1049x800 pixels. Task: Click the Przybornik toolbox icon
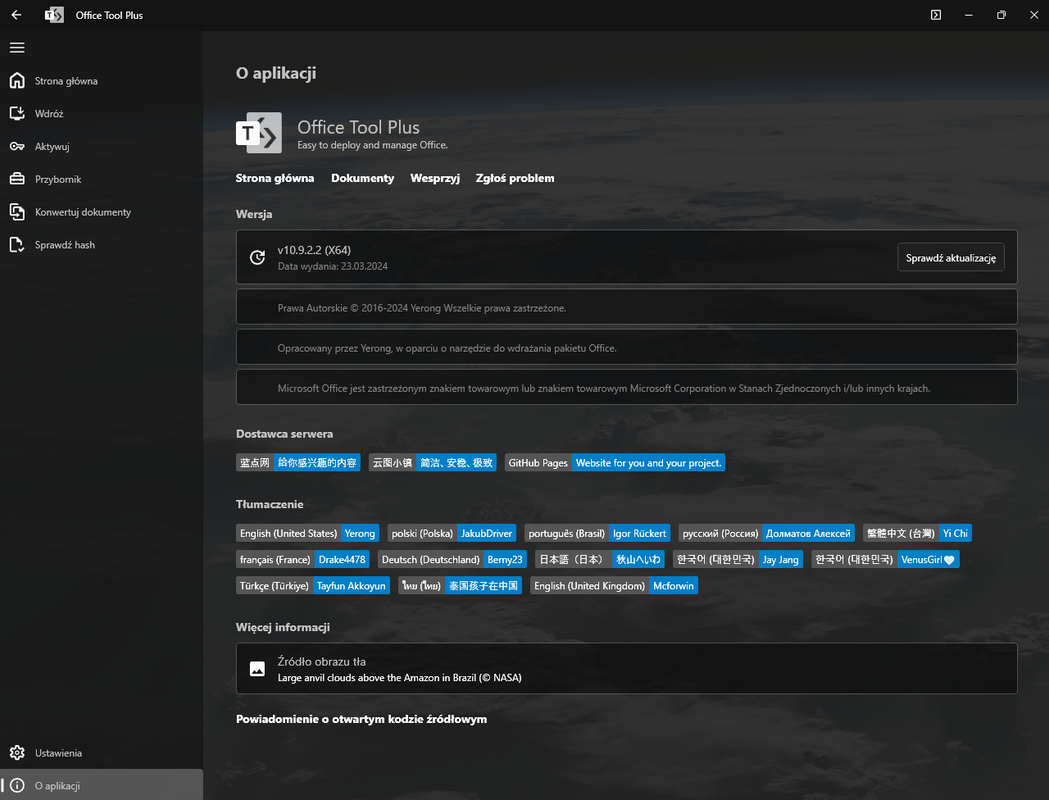coord(17,179)
